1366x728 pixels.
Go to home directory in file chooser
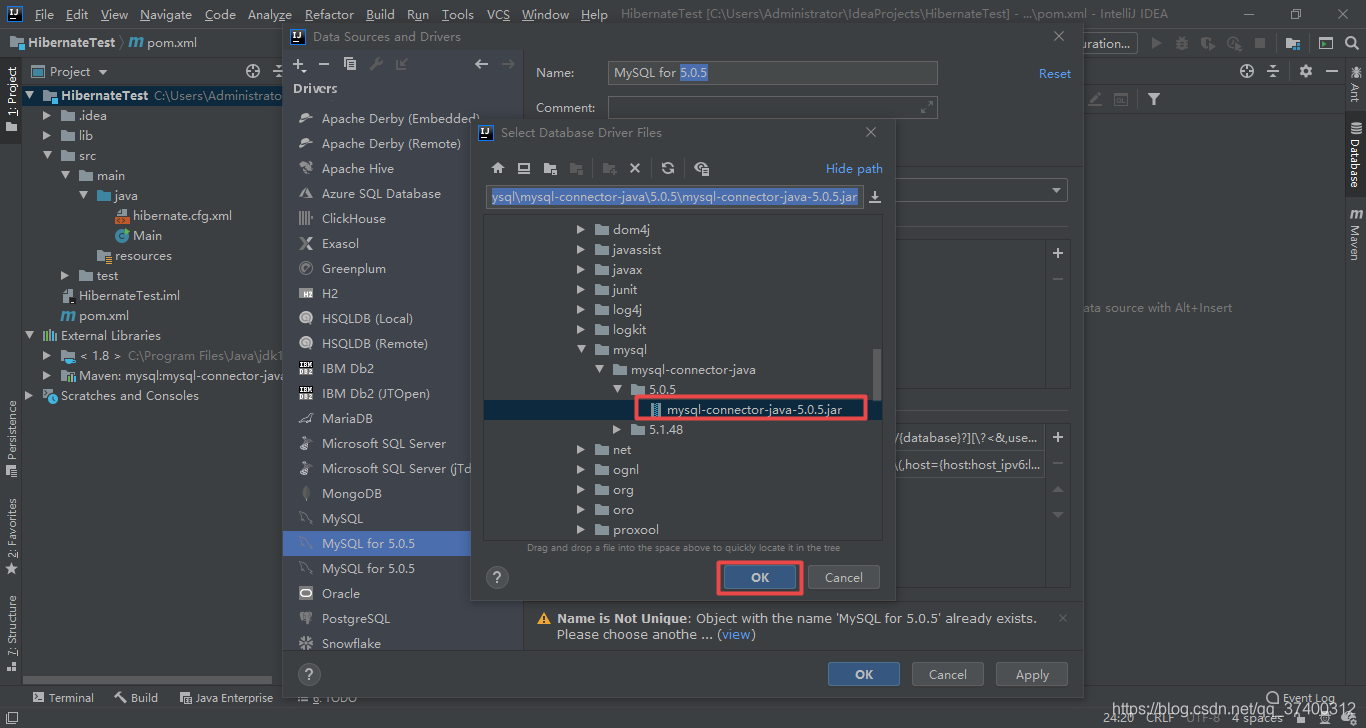point(498,168)
